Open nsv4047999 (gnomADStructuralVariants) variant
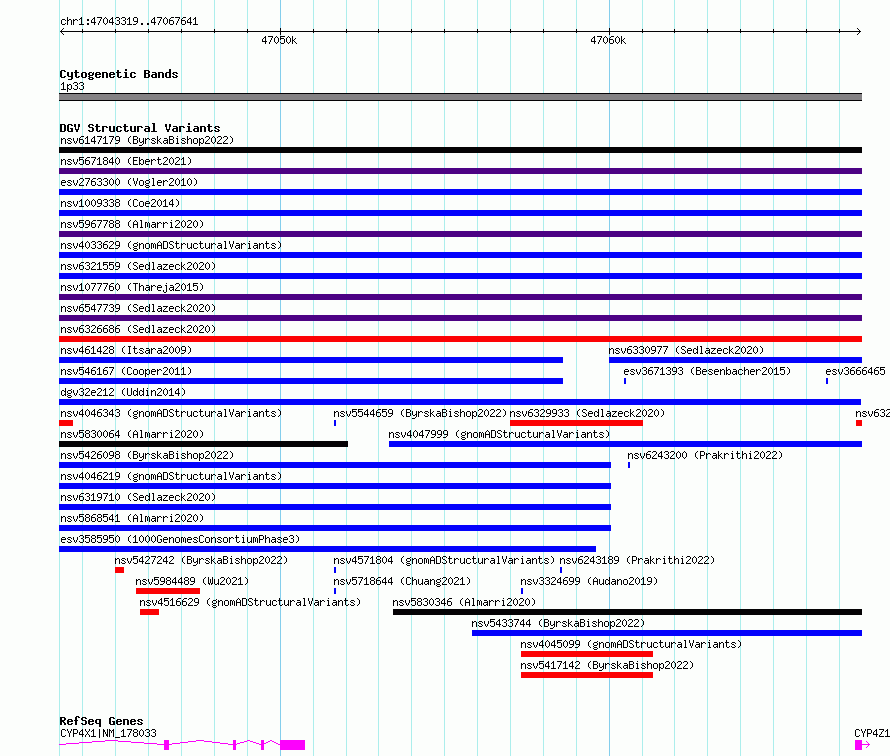890x756 pixels. 499,434
